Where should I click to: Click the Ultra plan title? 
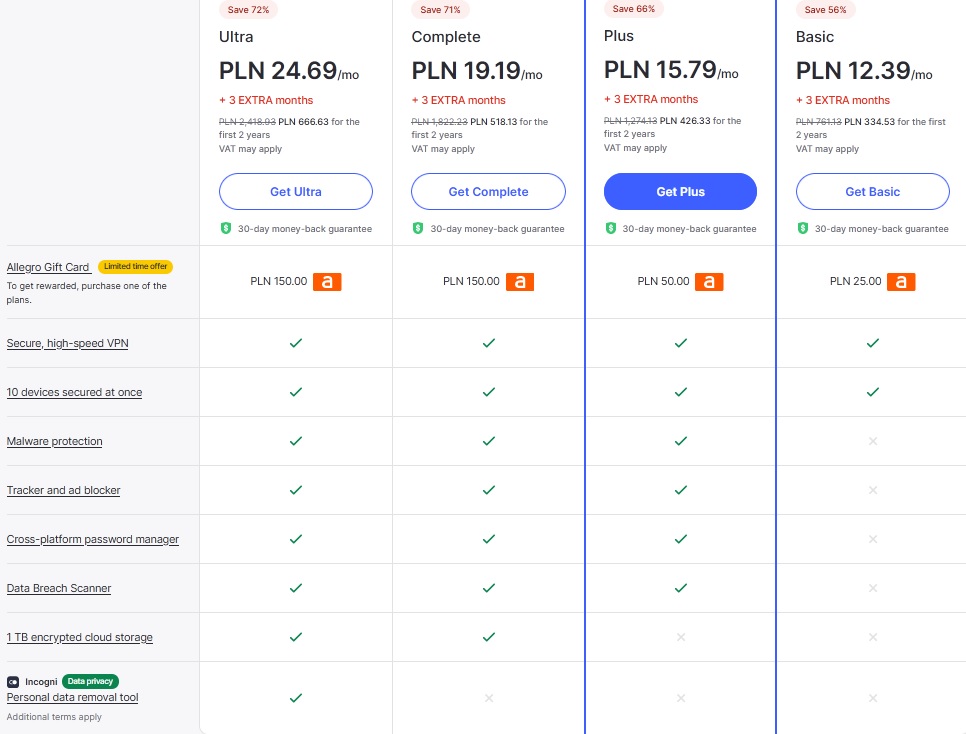(236, 37)
